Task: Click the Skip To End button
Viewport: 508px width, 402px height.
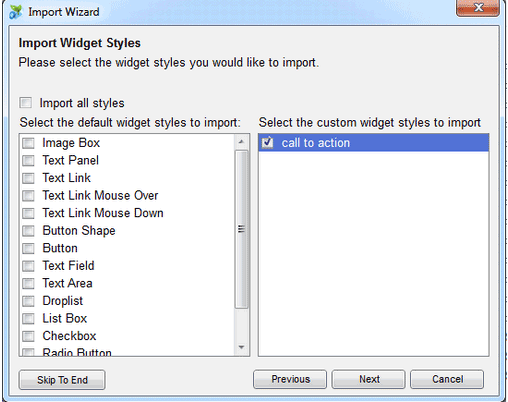Action: coord(62,380)
